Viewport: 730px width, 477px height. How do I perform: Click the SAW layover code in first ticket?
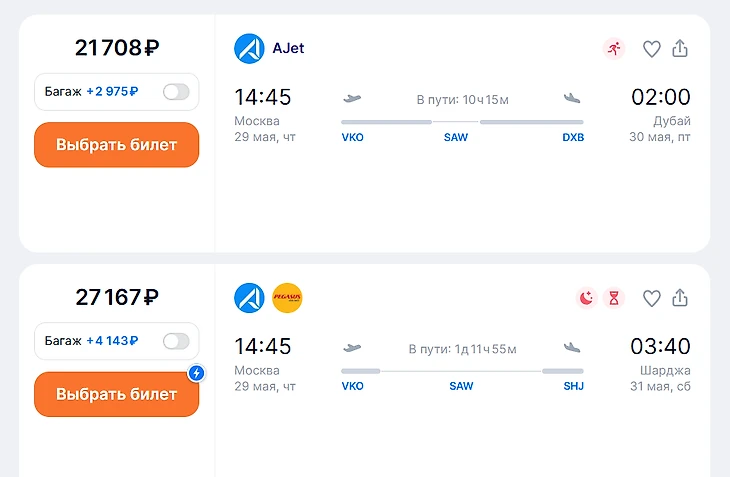coord(456,137)
